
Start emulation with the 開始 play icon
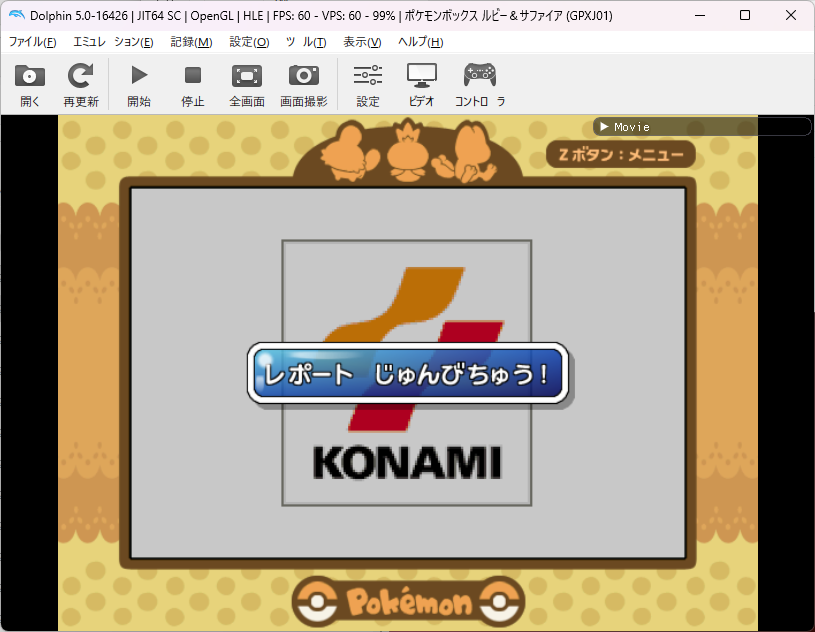(139, 75)
